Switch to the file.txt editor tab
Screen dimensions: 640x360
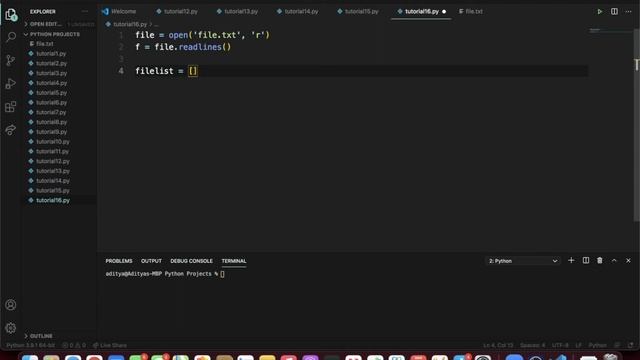pyautogui.click(x=471, y=11)
